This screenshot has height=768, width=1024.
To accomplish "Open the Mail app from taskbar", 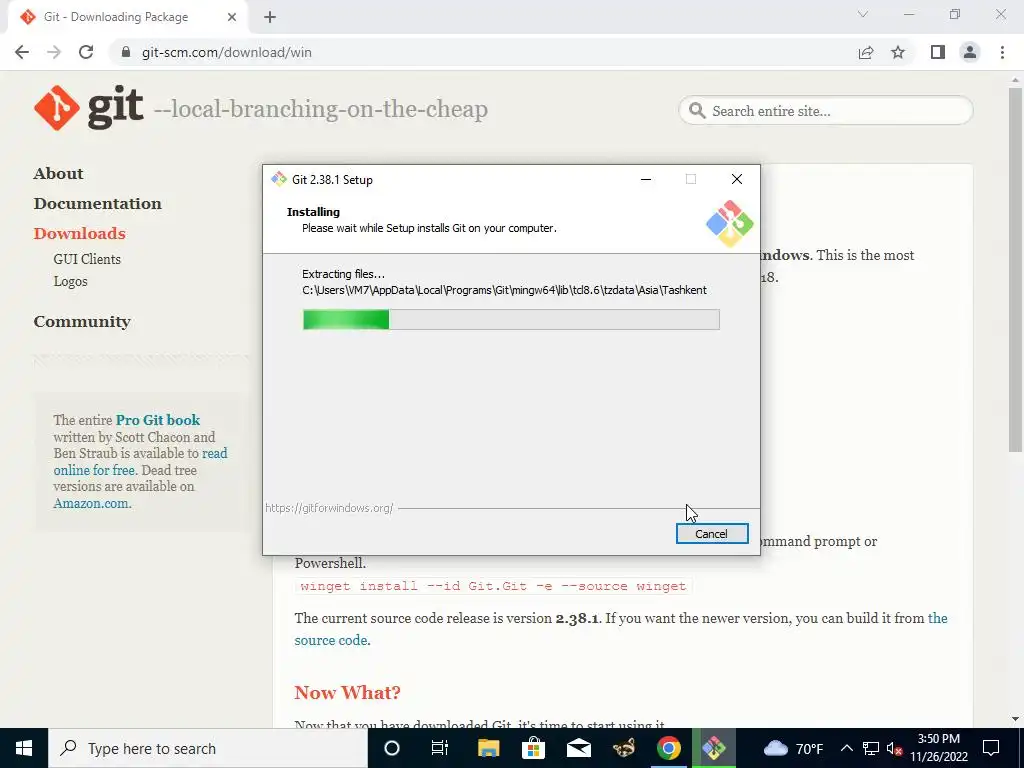I will [x=579, y=748].
